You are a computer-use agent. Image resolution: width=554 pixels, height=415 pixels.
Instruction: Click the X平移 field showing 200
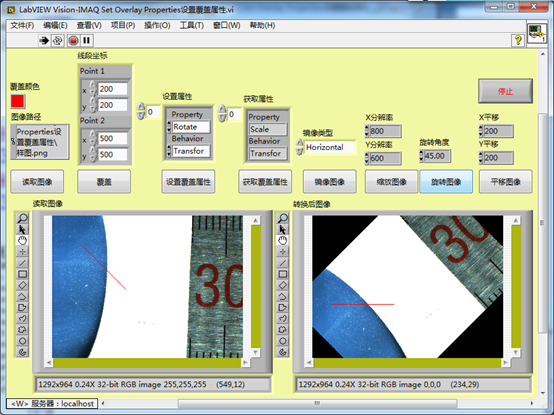click(x=498, y=131)
